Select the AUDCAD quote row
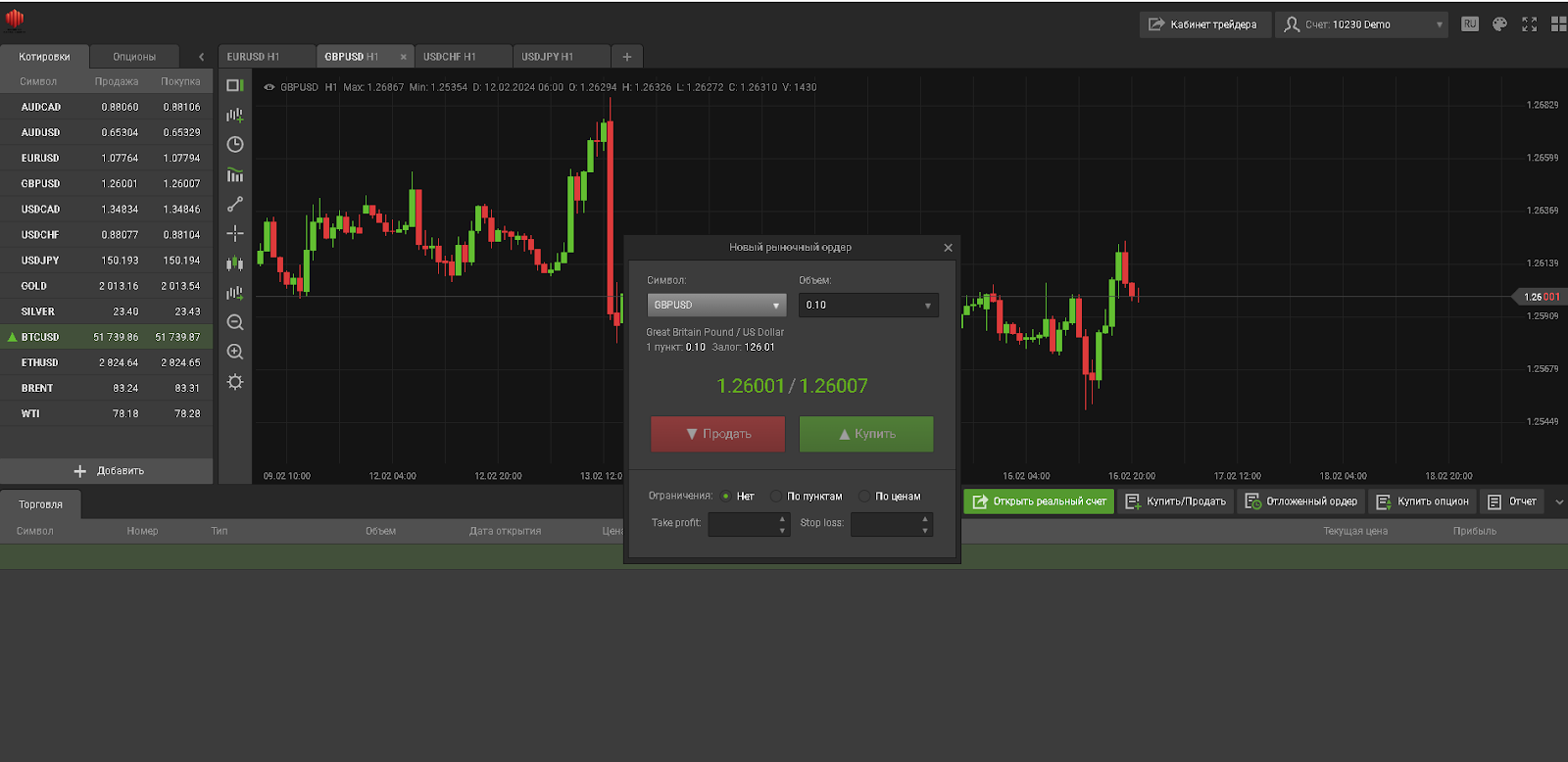This screenshot has height=762, width=1568. pos(107,107)
